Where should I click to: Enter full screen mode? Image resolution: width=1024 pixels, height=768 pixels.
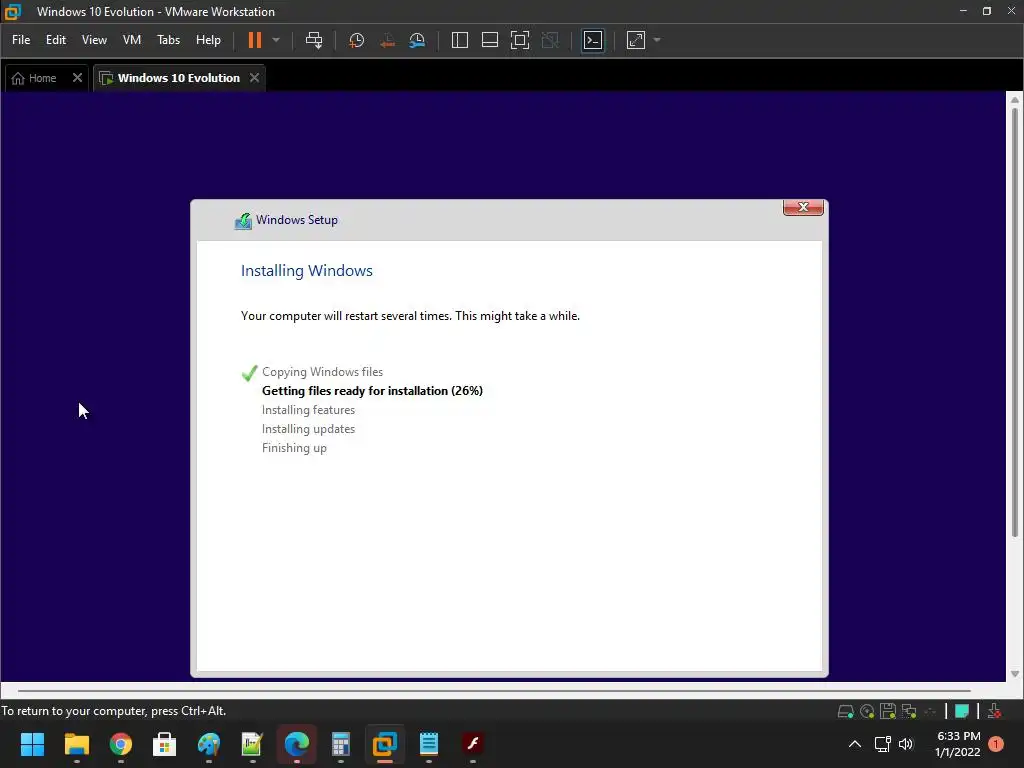point(520,40)
